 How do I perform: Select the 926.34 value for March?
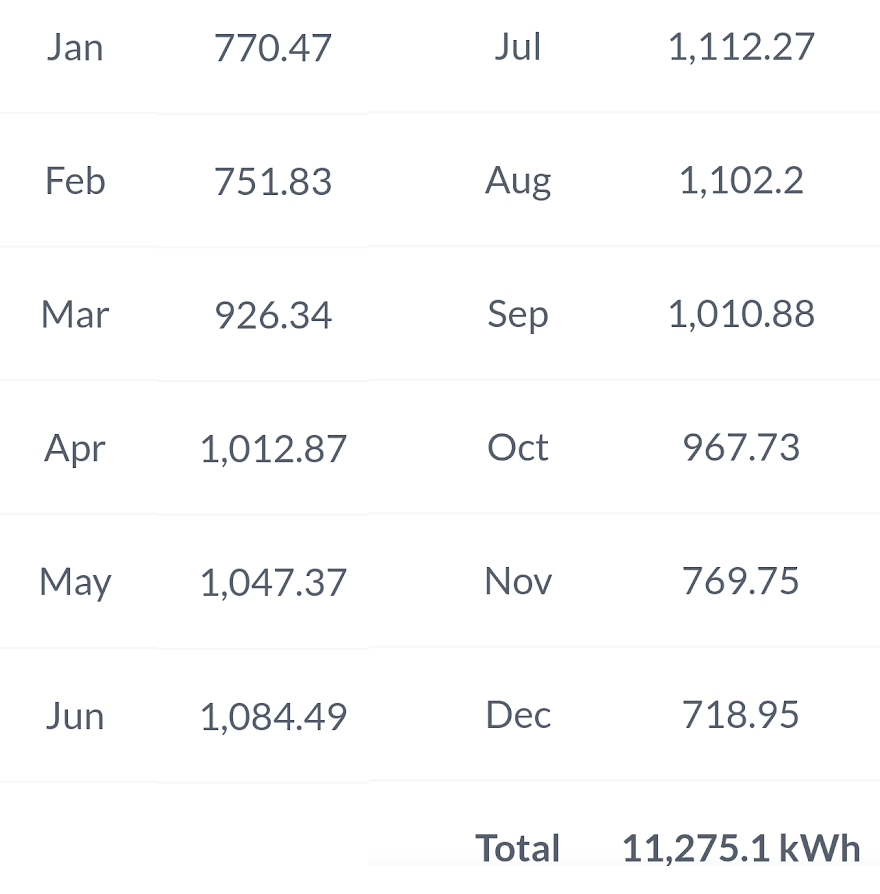point(273,316)
